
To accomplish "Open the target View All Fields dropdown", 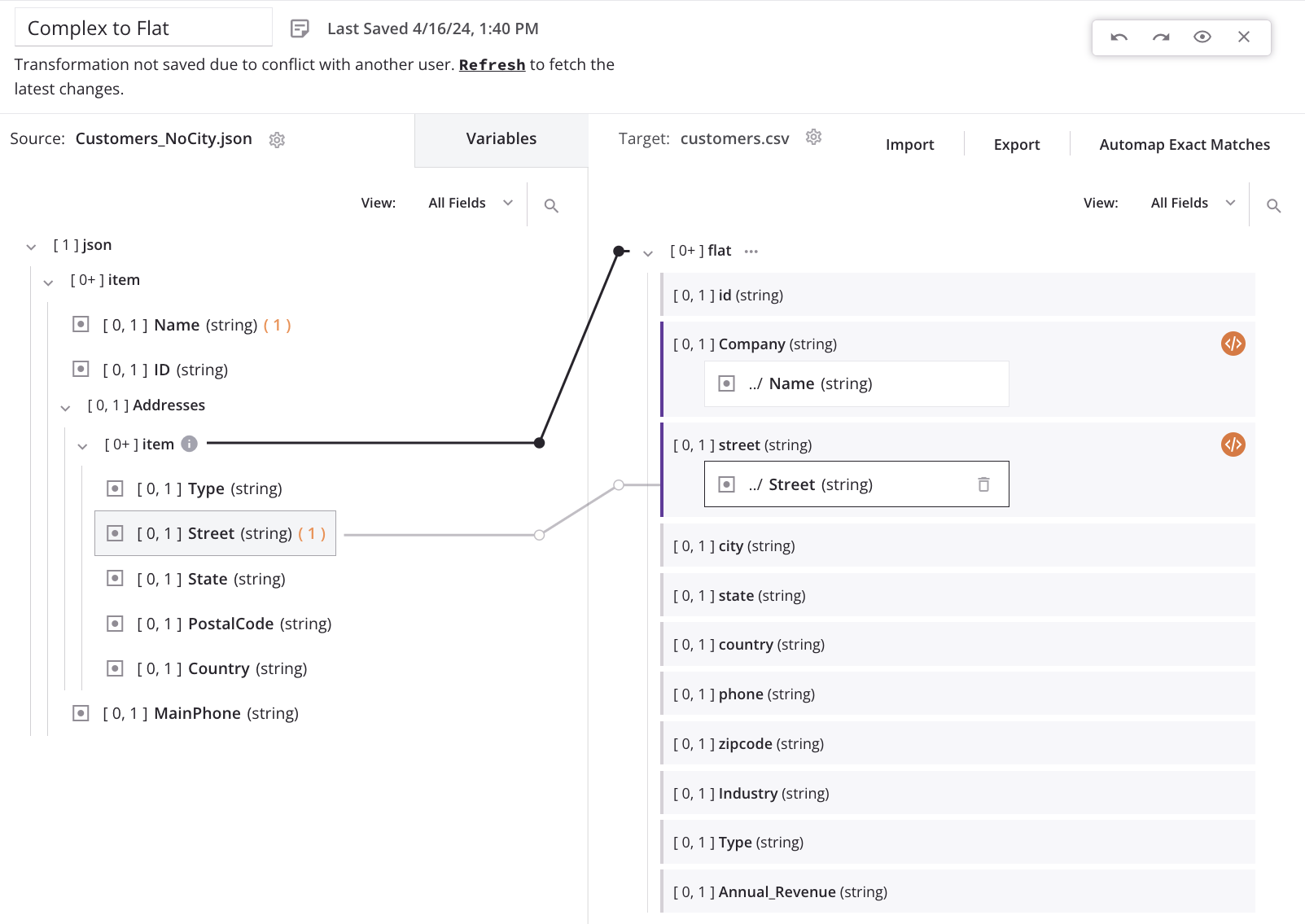I will [1192, 204].
